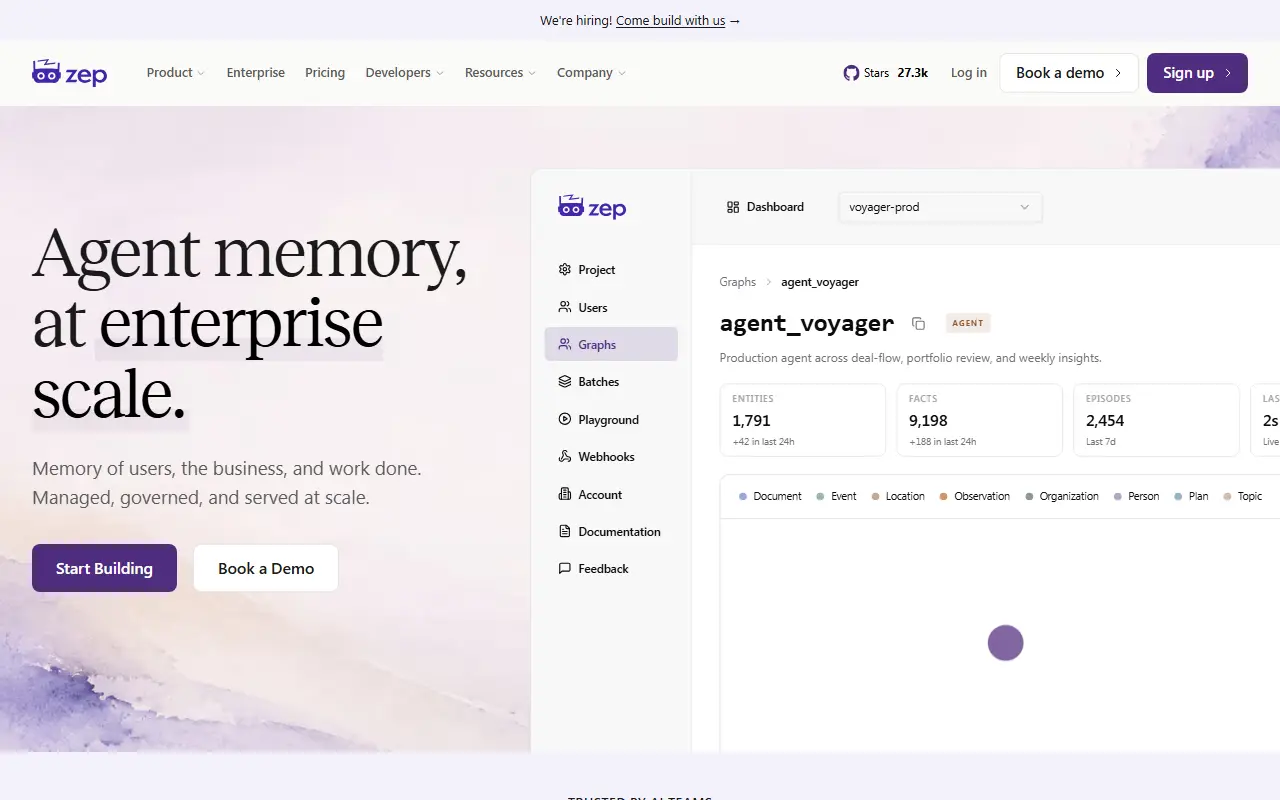
Task: Select Webhooks in the dashboard sidebar
Action: click(611, 457)
